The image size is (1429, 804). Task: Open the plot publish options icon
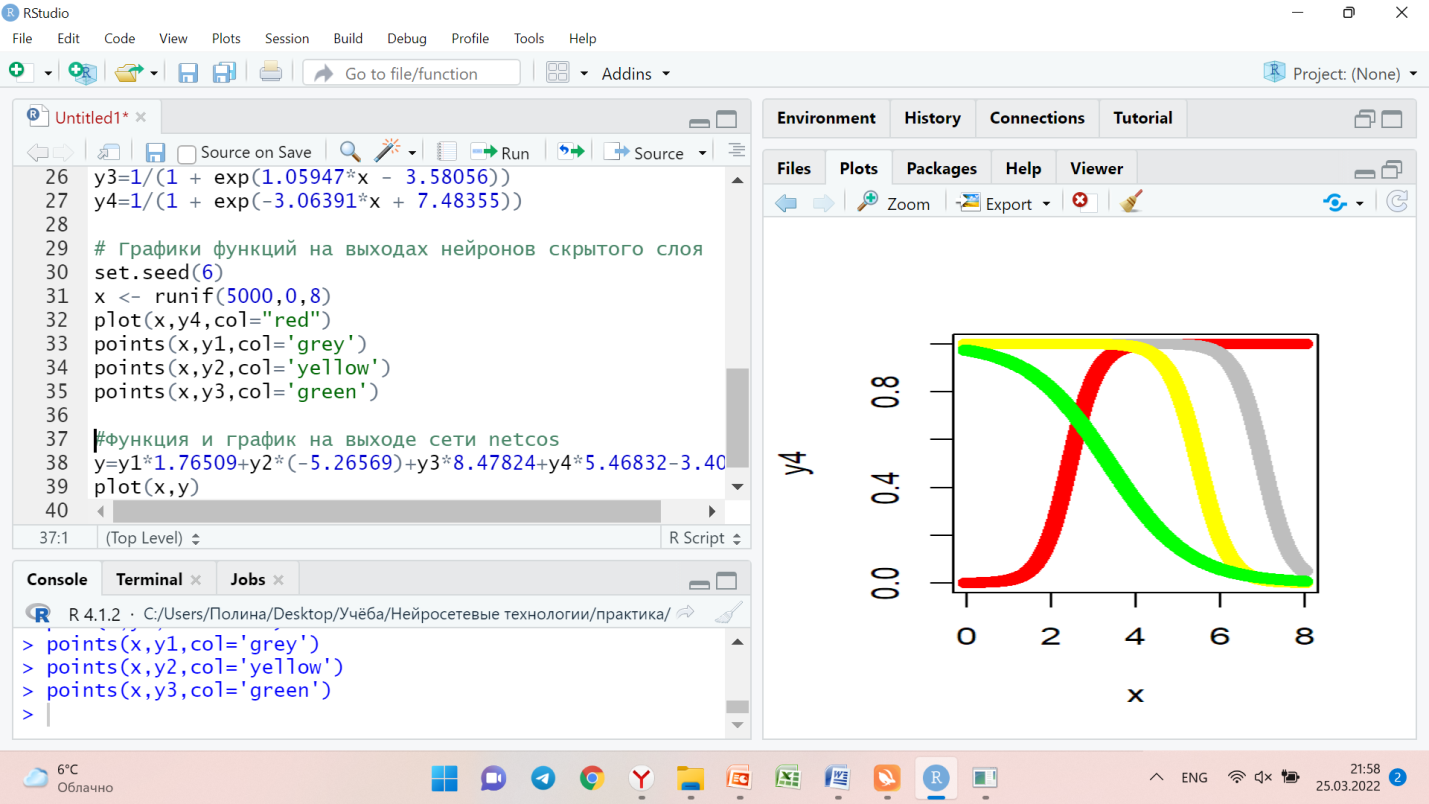point(1335,202)
